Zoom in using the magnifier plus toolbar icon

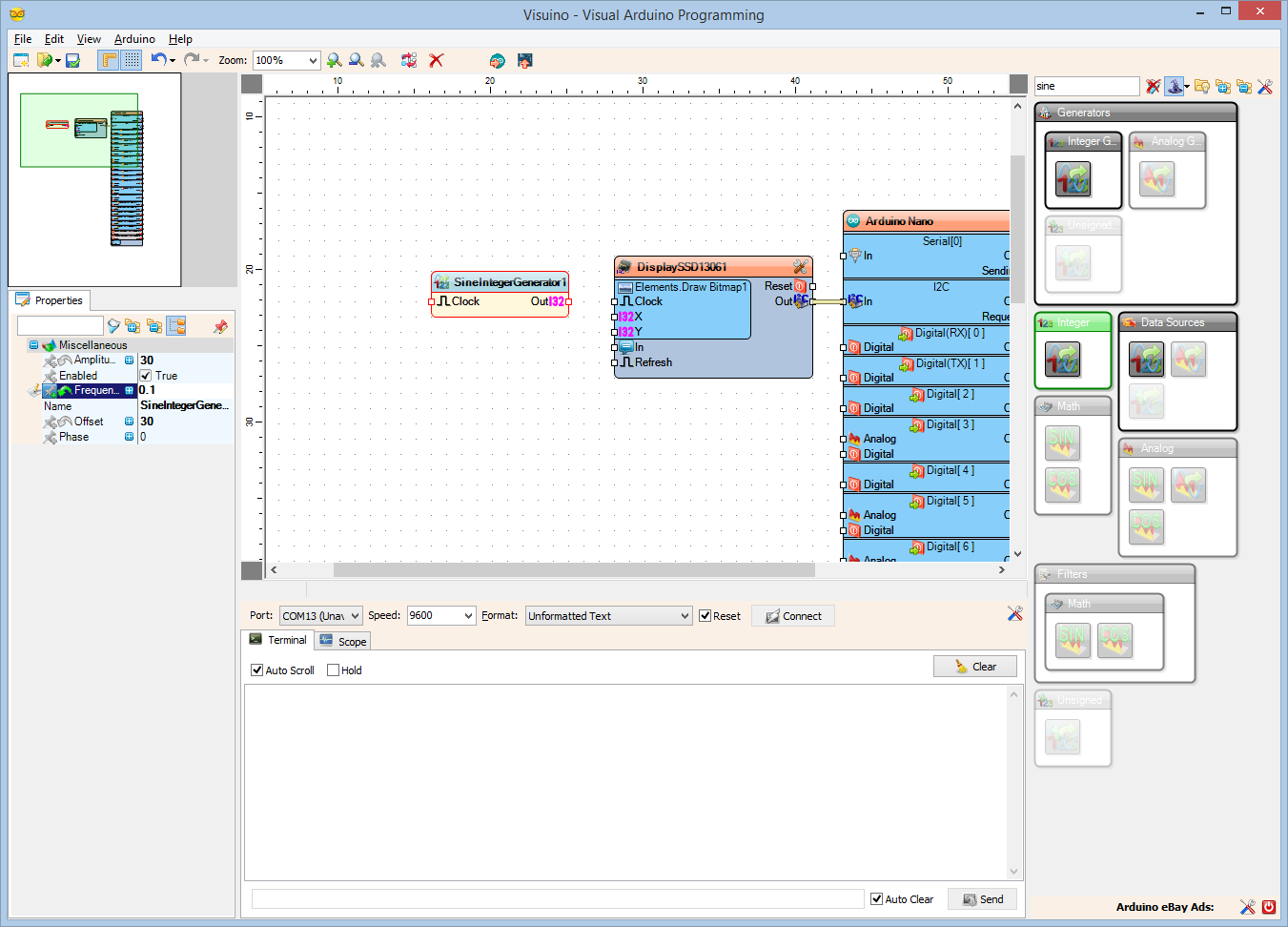(x=334, y=60)
